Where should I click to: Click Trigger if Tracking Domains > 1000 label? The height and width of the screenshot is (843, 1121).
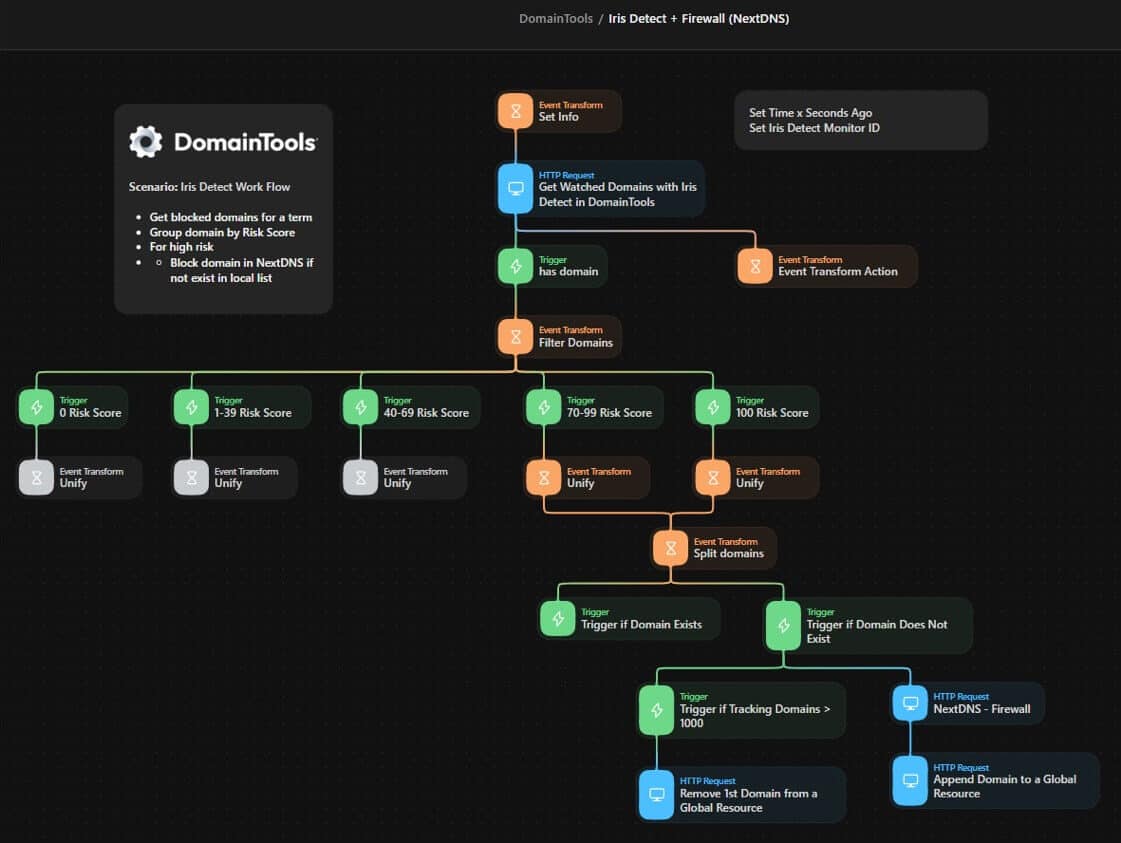pyautogui.click(x=754, y=716)
